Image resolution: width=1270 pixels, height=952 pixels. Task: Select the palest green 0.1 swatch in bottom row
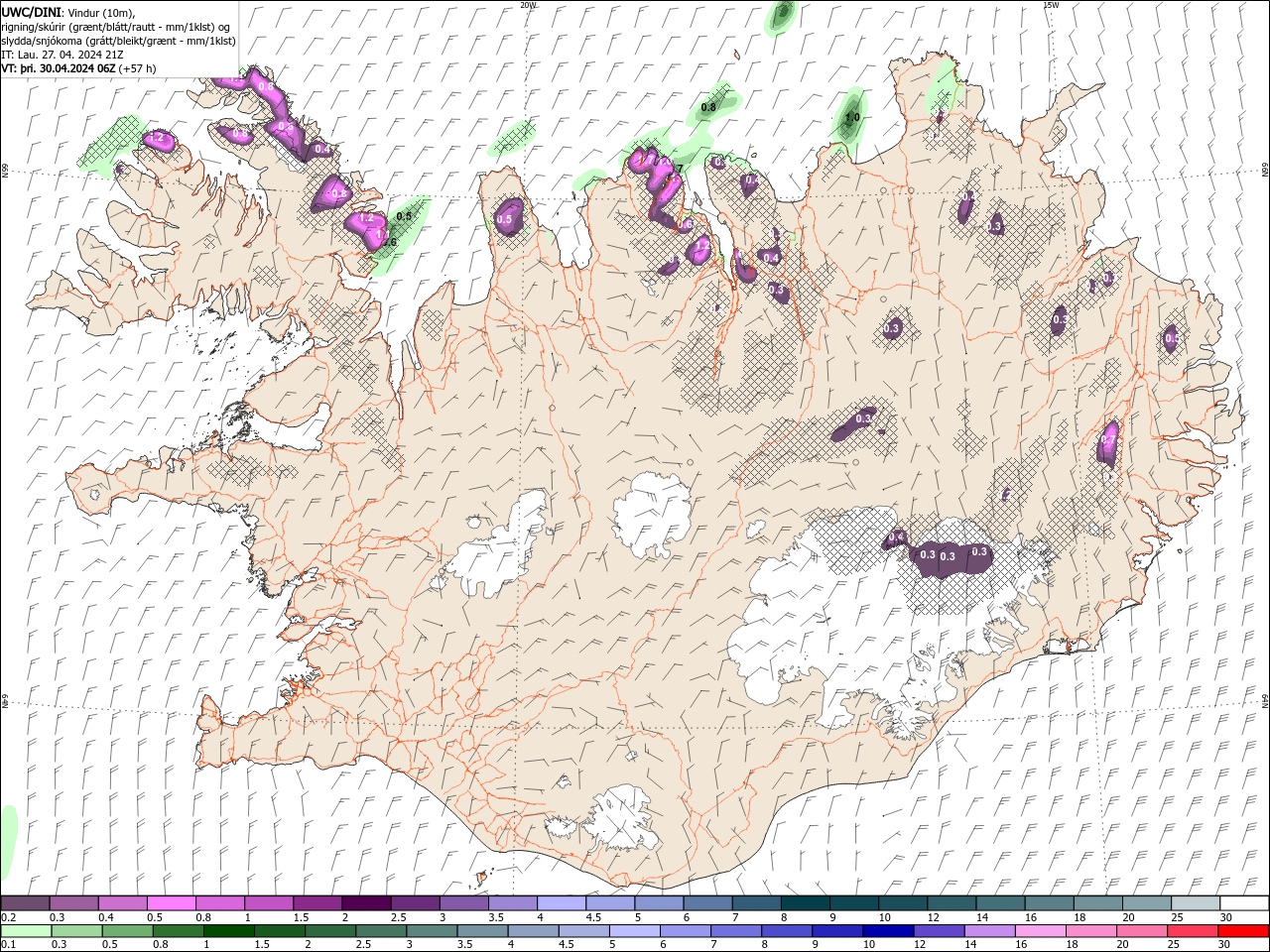[25, 931]
